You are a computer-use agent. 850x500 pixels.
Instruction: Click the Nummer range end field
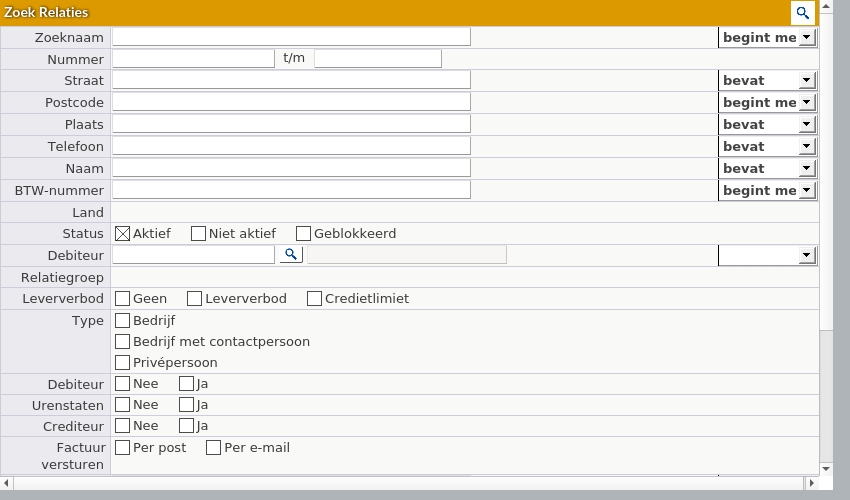pyautogui.click(x=377, y=59)
